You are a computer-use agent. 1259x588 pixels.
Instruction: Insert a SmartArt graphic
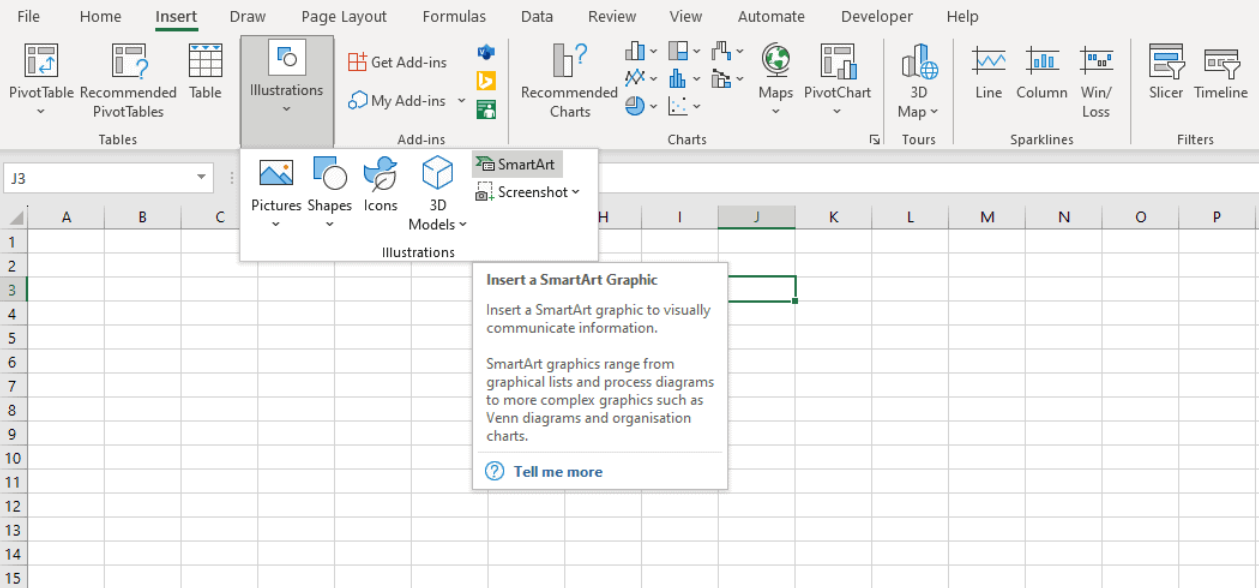(x=516, y=164)
